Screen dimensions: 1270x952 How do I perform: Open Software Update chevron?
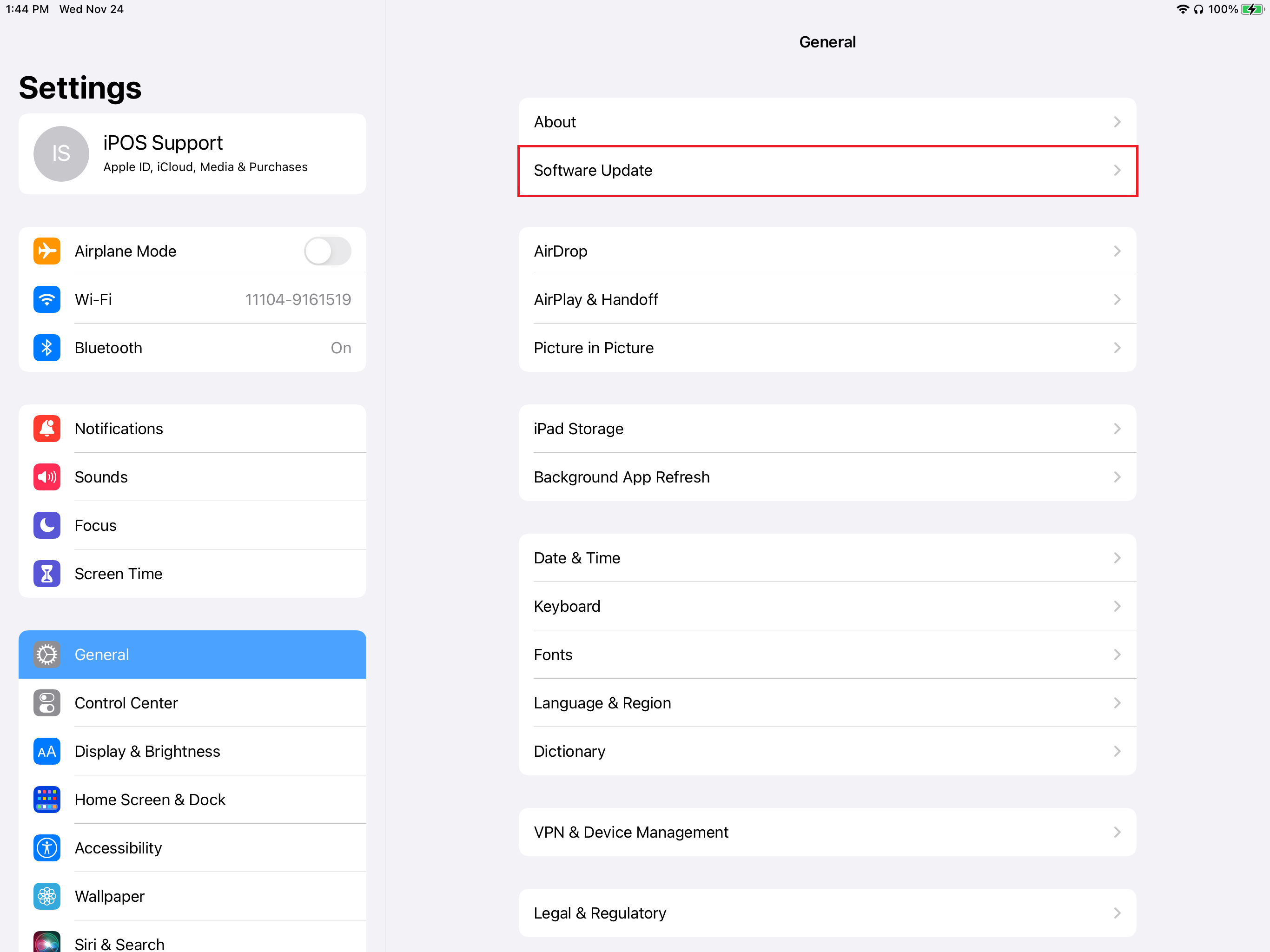[1117, 170]
